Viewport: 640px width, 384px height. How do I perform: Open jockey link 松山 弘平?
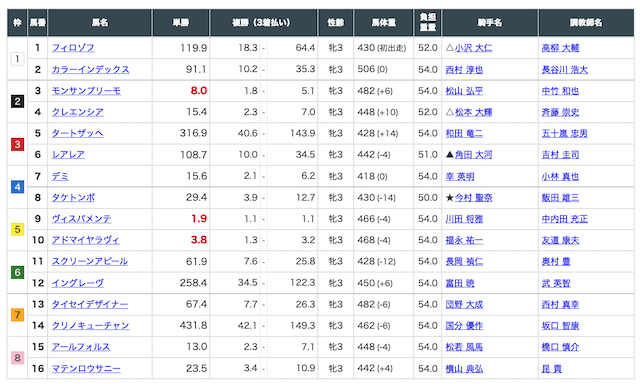(464, 91)
